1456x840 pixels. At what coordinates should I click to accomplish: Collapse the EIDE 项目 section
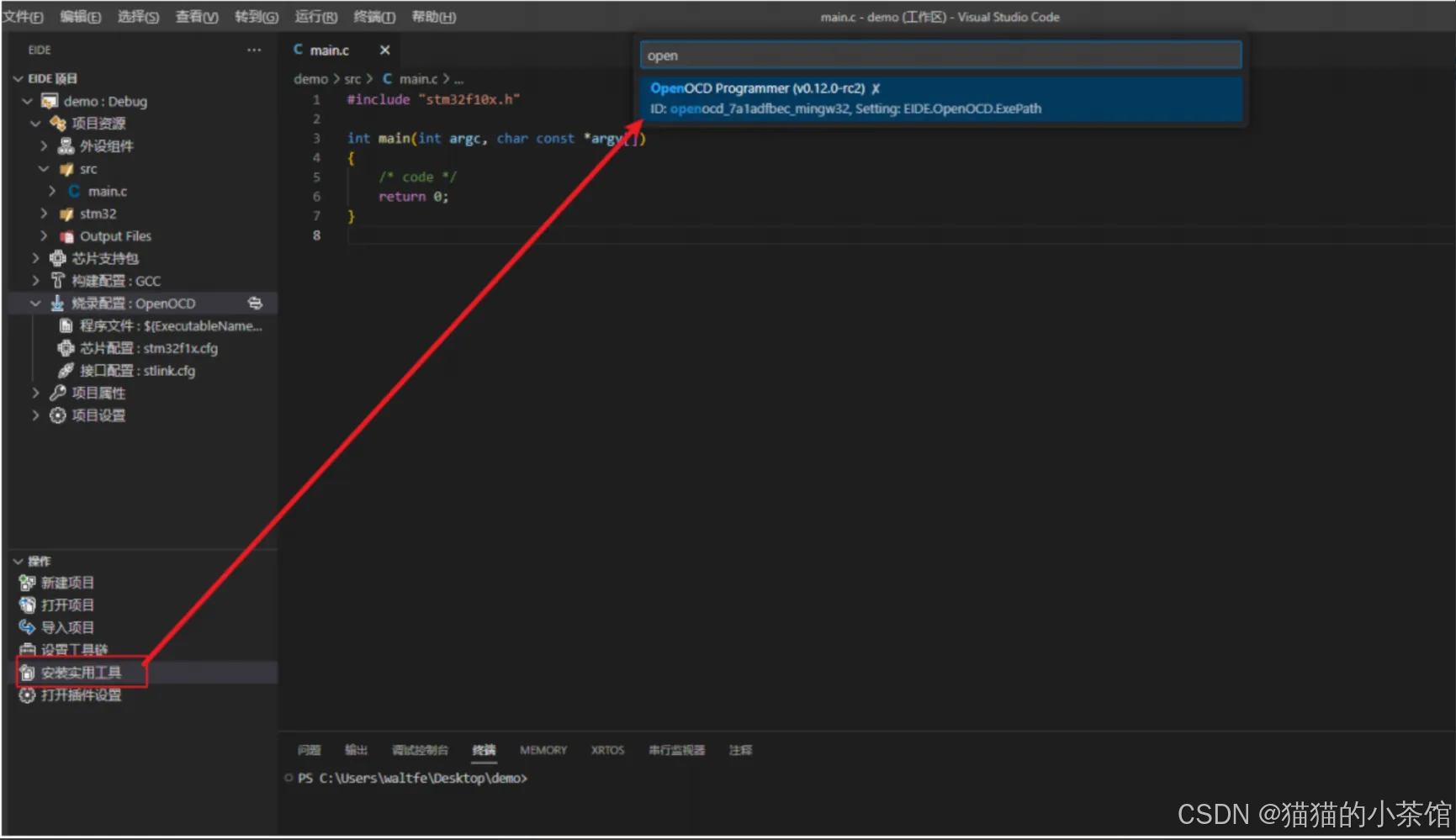[x=18, y=78]
